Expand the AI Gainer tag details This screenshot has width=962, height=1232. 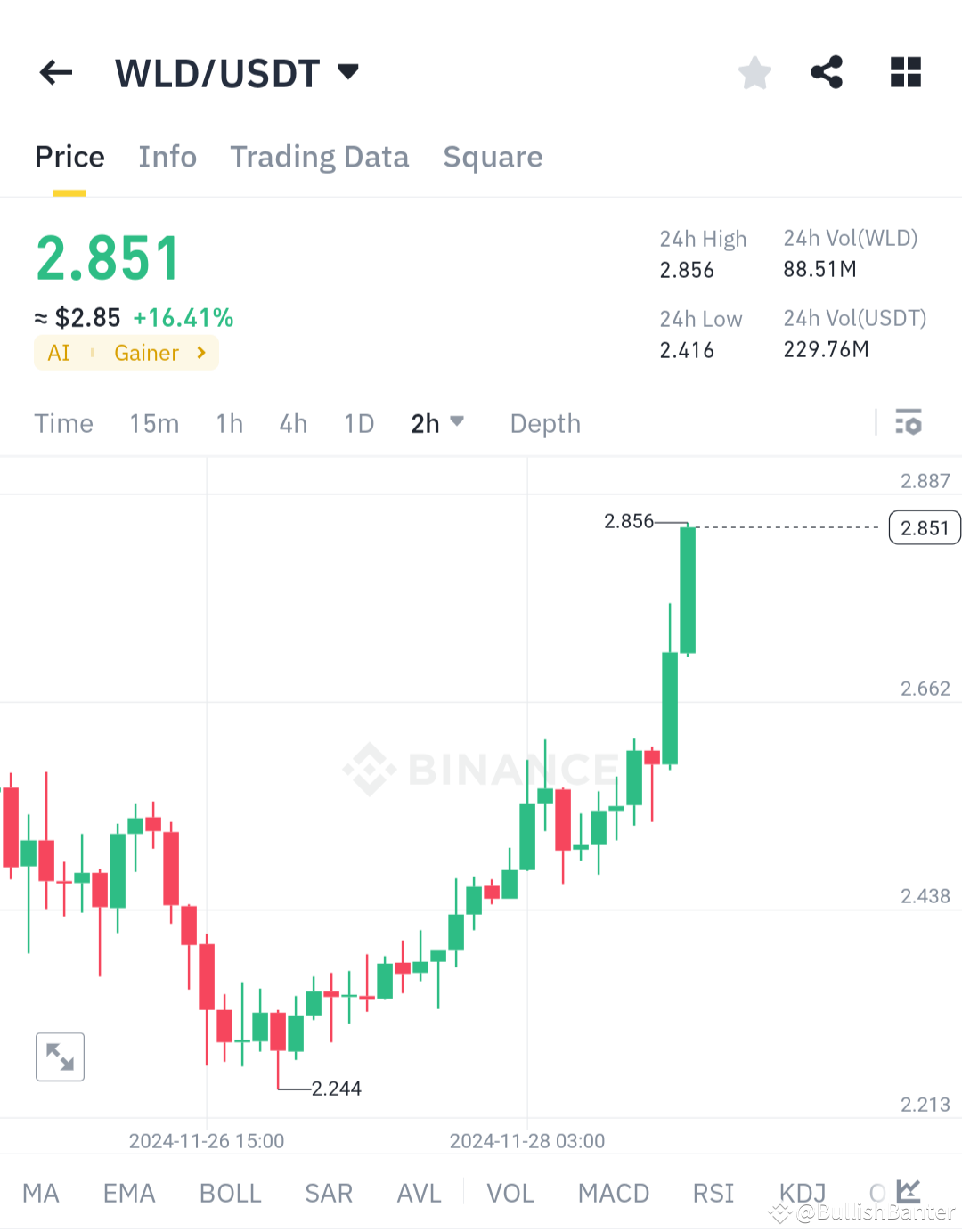tap(126, 353)
